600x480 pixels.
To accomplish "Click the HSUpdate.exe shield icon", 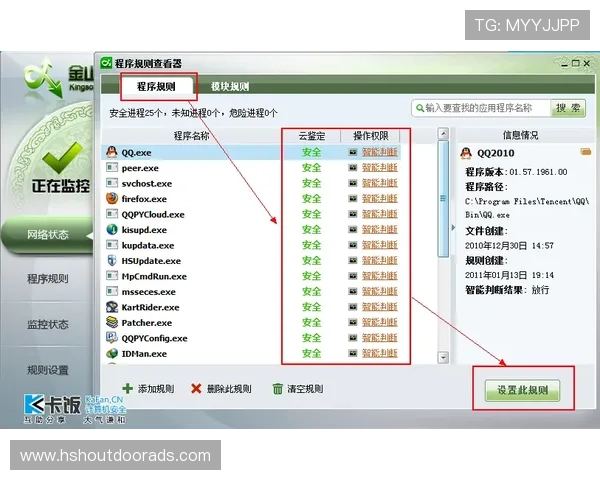I will click(112, 260).
